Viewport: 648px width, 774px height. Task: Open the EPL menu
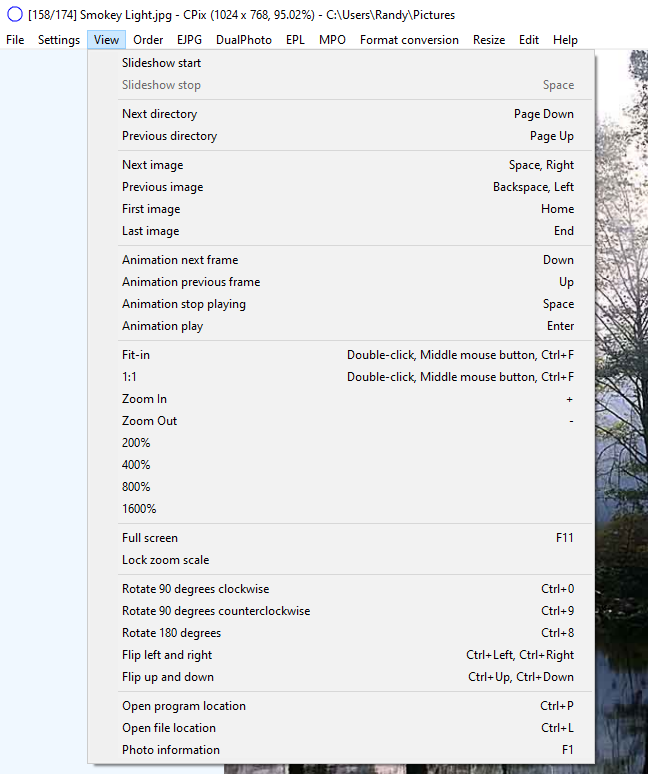[x=295, y=40]
